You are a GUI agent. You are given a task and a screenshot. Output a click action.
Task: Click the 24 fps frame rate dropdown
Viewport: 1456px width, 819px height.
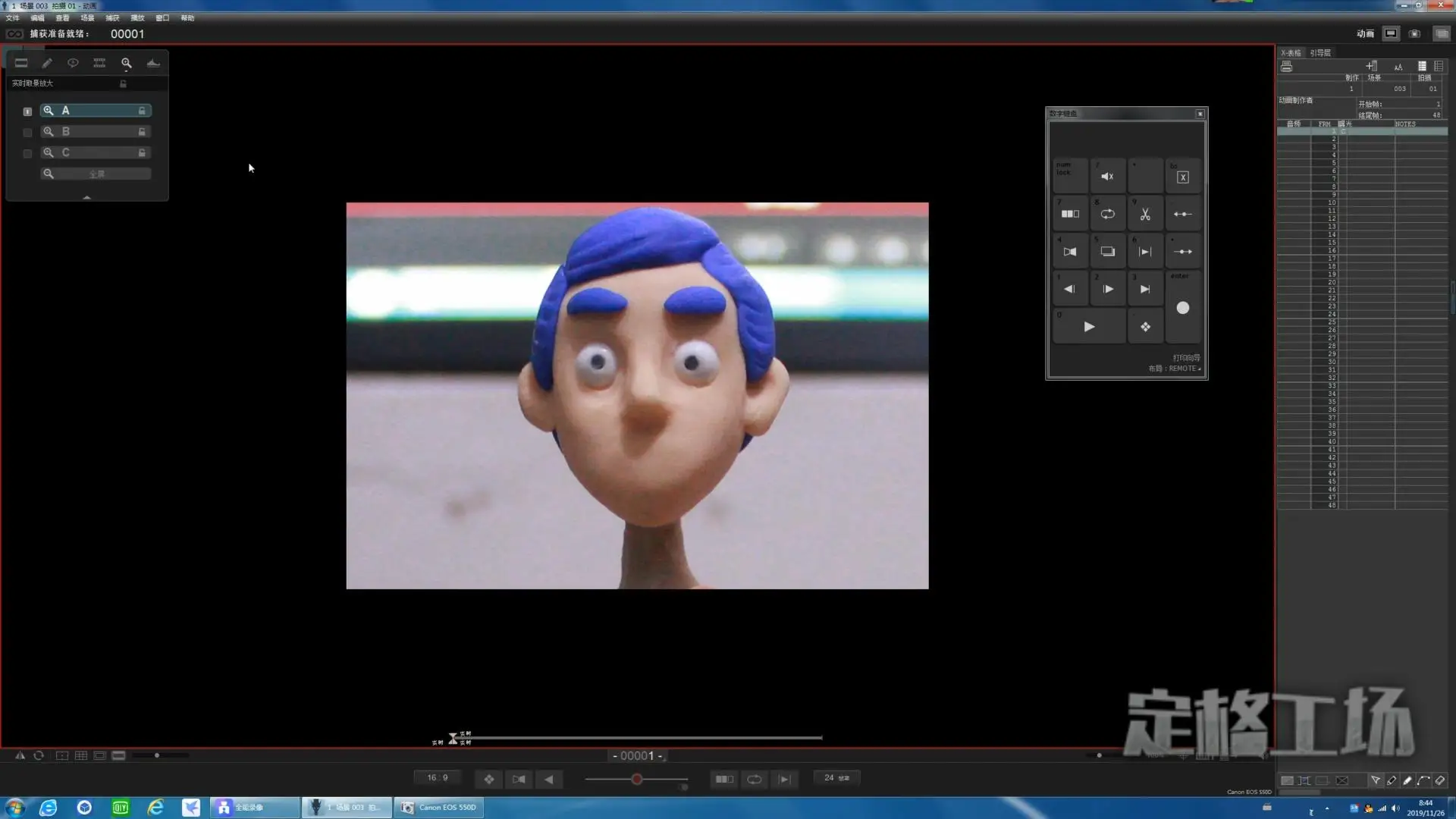(x=836, y=778)
